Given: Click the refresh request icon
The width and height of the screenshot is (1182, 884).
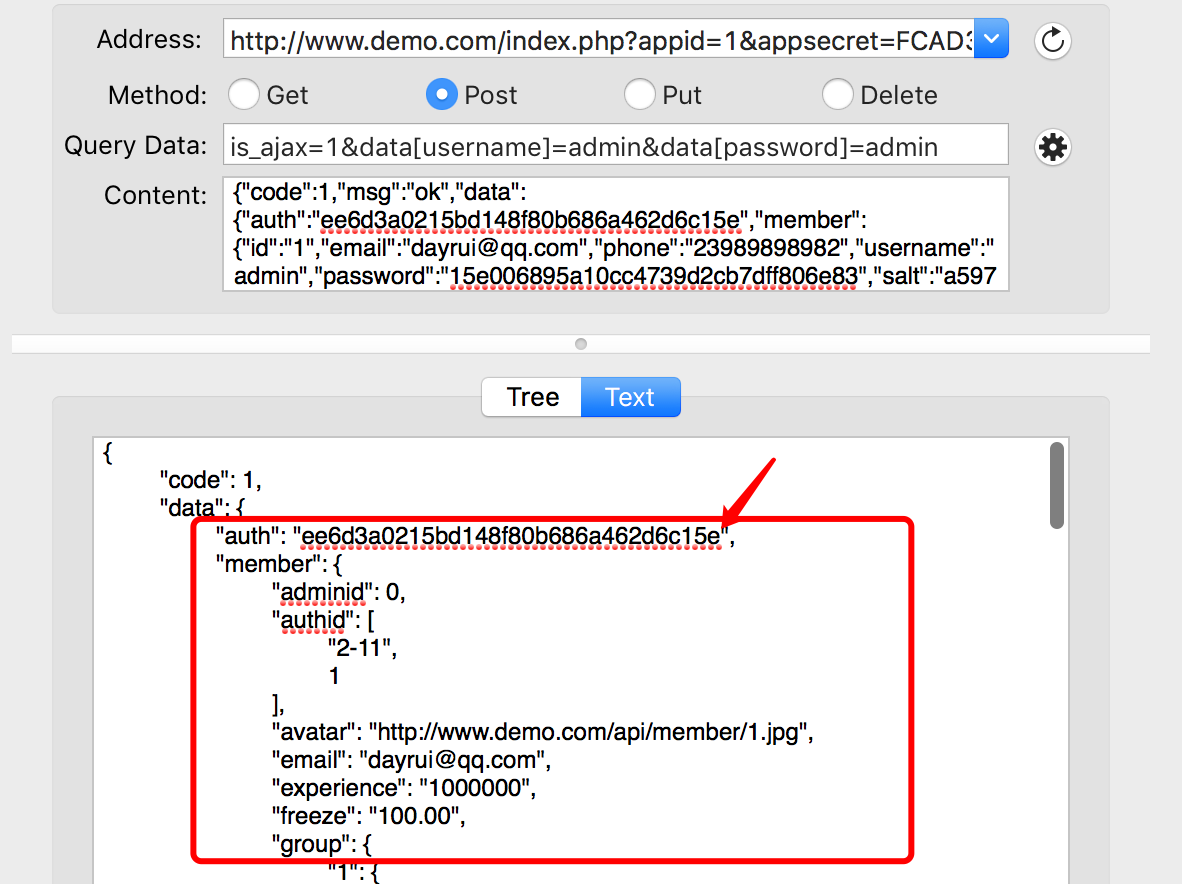Looking at the screenshot, I should click(x=1052, y=41).
